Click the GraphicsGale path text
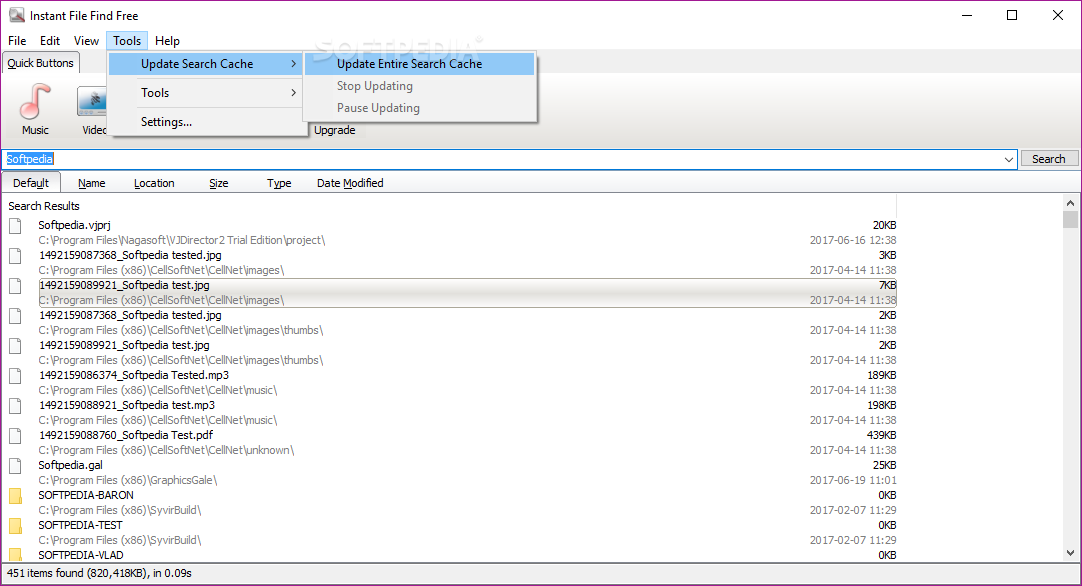Screen dimensions: 1082x586 [128, 480]
